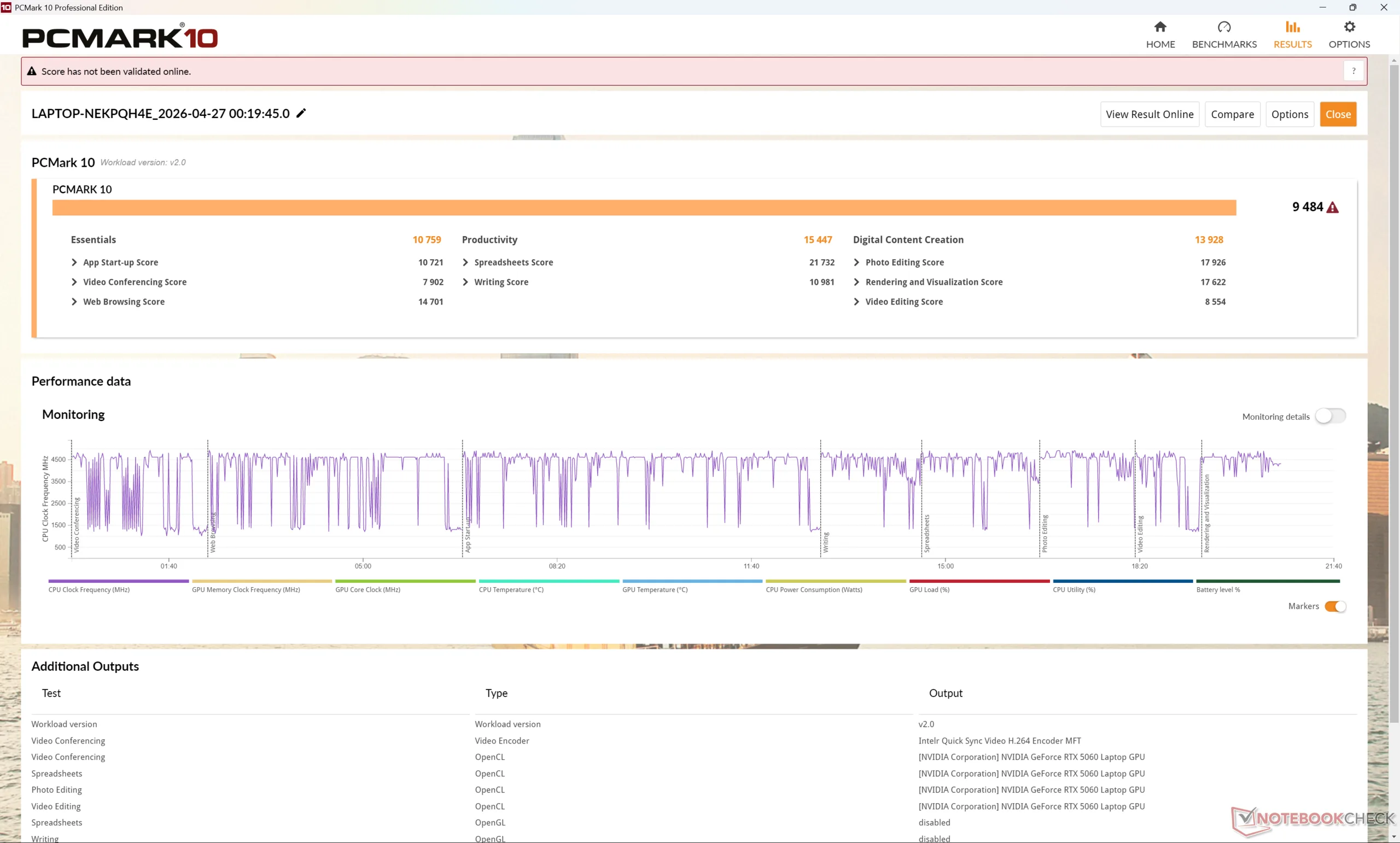
Task: Expand the Photo Editing Score row
Action: pyautogui.click(x=856, y=262)
